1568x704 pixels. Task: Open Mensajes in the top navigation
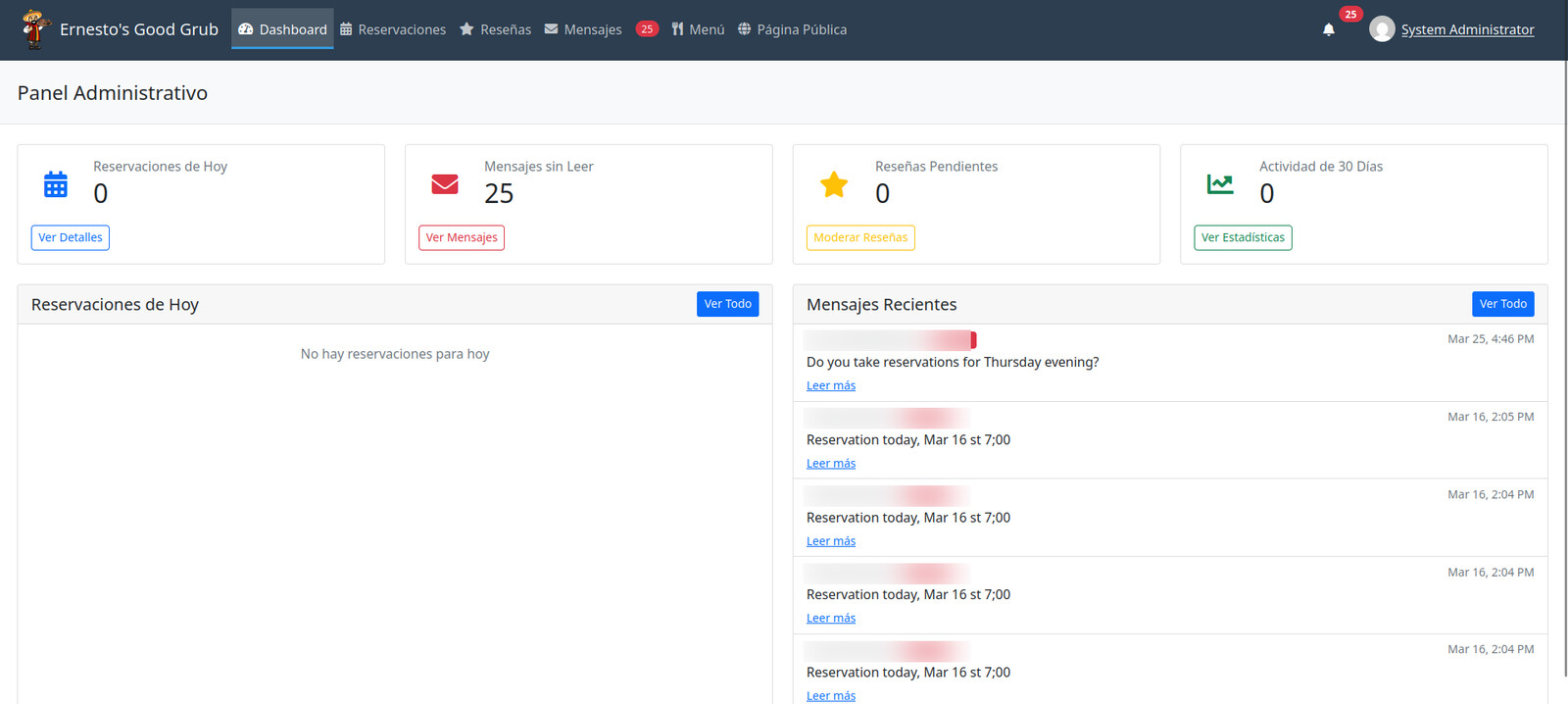[583, 29]
